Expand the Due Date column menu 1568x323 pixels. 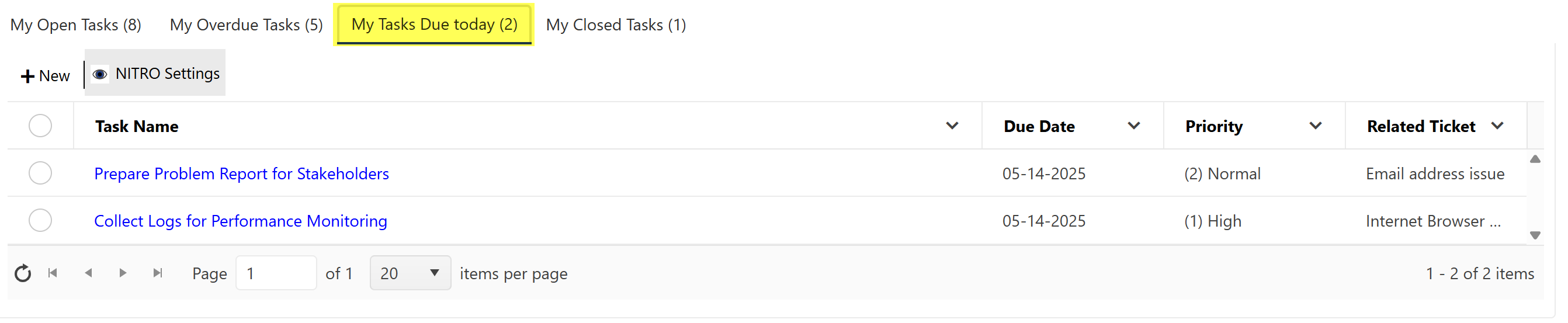point(1133,126)
